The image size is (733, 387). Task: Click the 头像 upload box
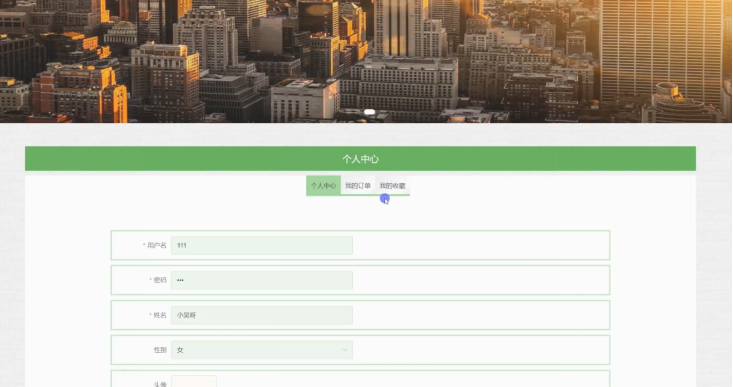194,381
